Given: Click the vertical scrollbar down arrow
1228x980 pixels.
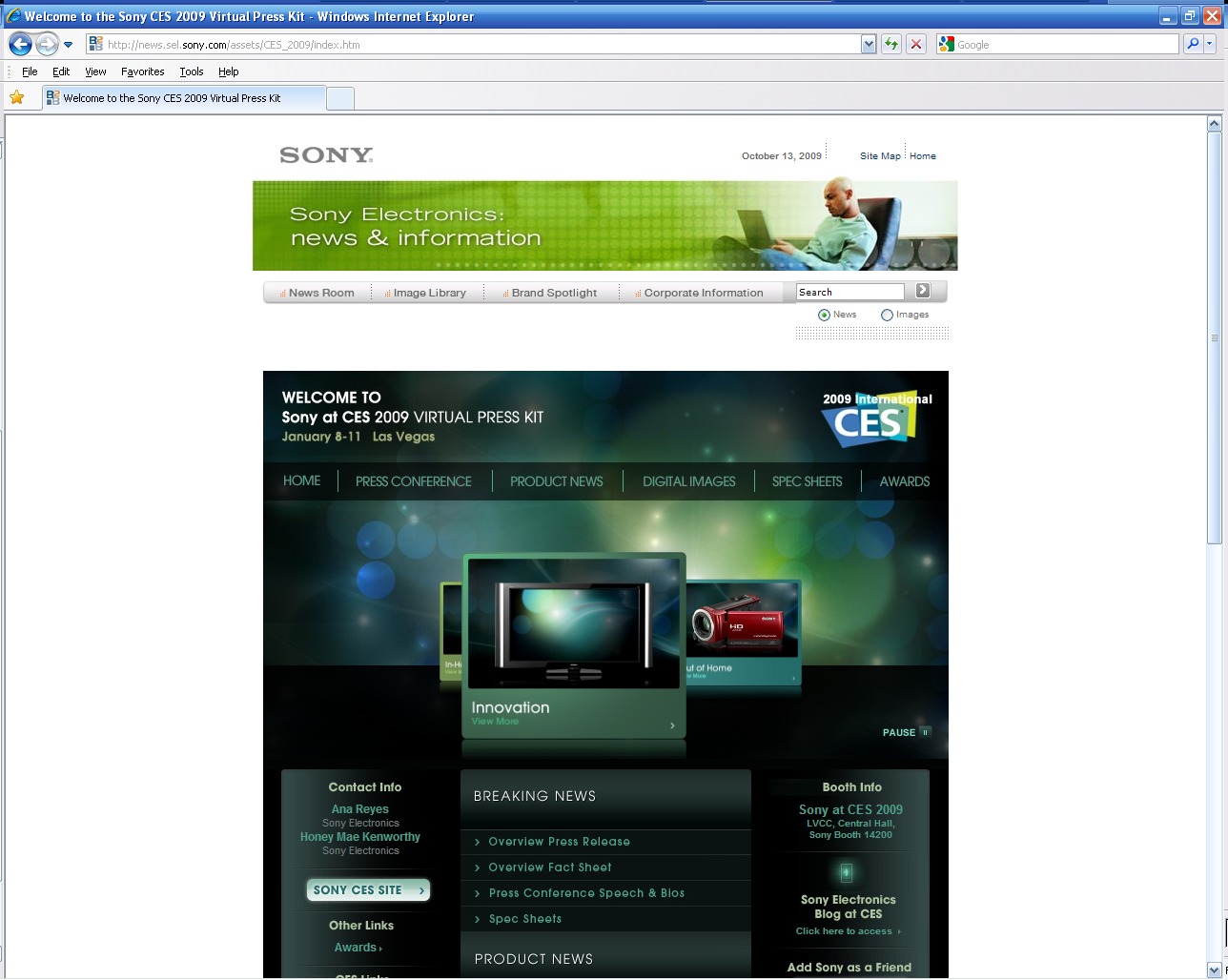Looking at the screenshot, I should (1214, 970).
